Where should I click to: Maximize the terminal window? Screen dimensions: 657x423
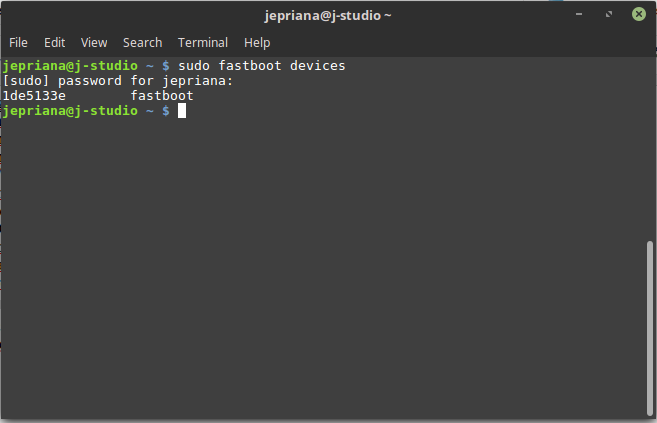[x=608, y=15]
